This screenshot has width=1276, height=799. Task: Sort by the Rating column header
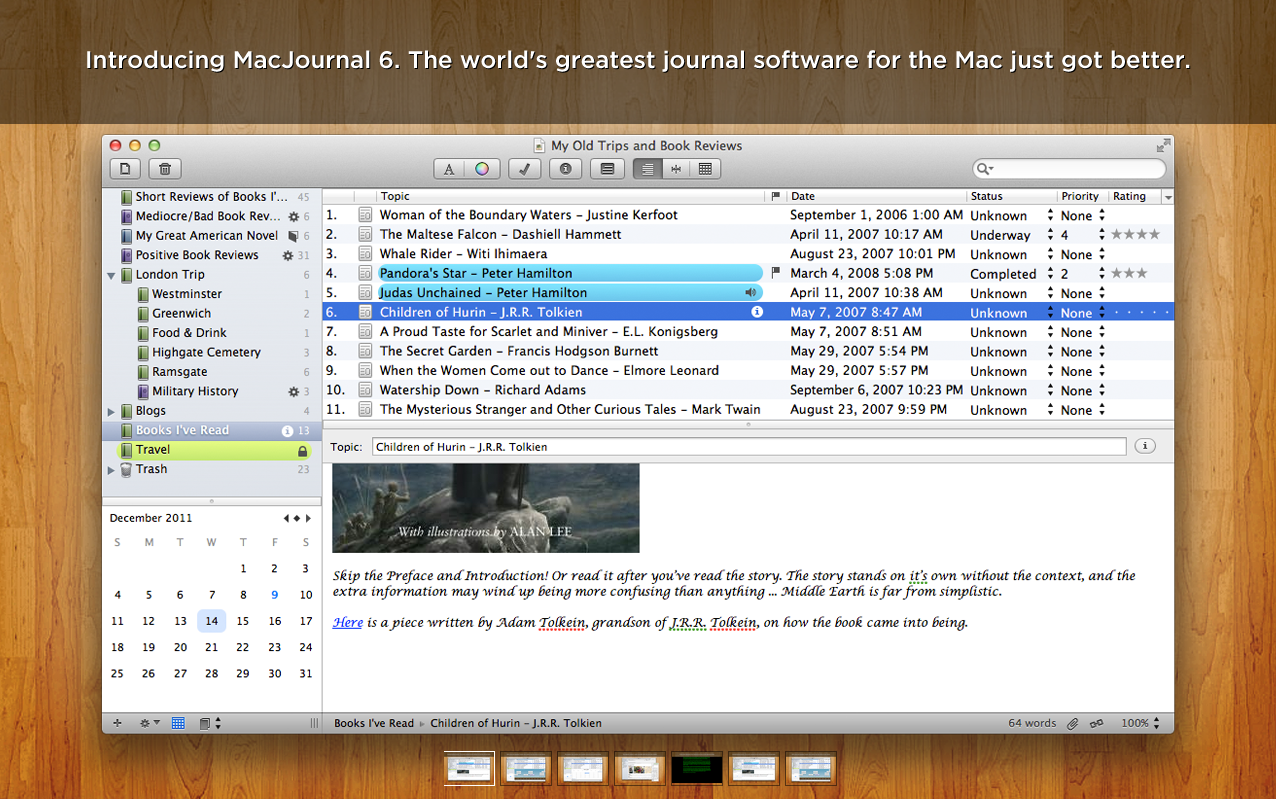pyautogui.click(x=1135, y=197)
